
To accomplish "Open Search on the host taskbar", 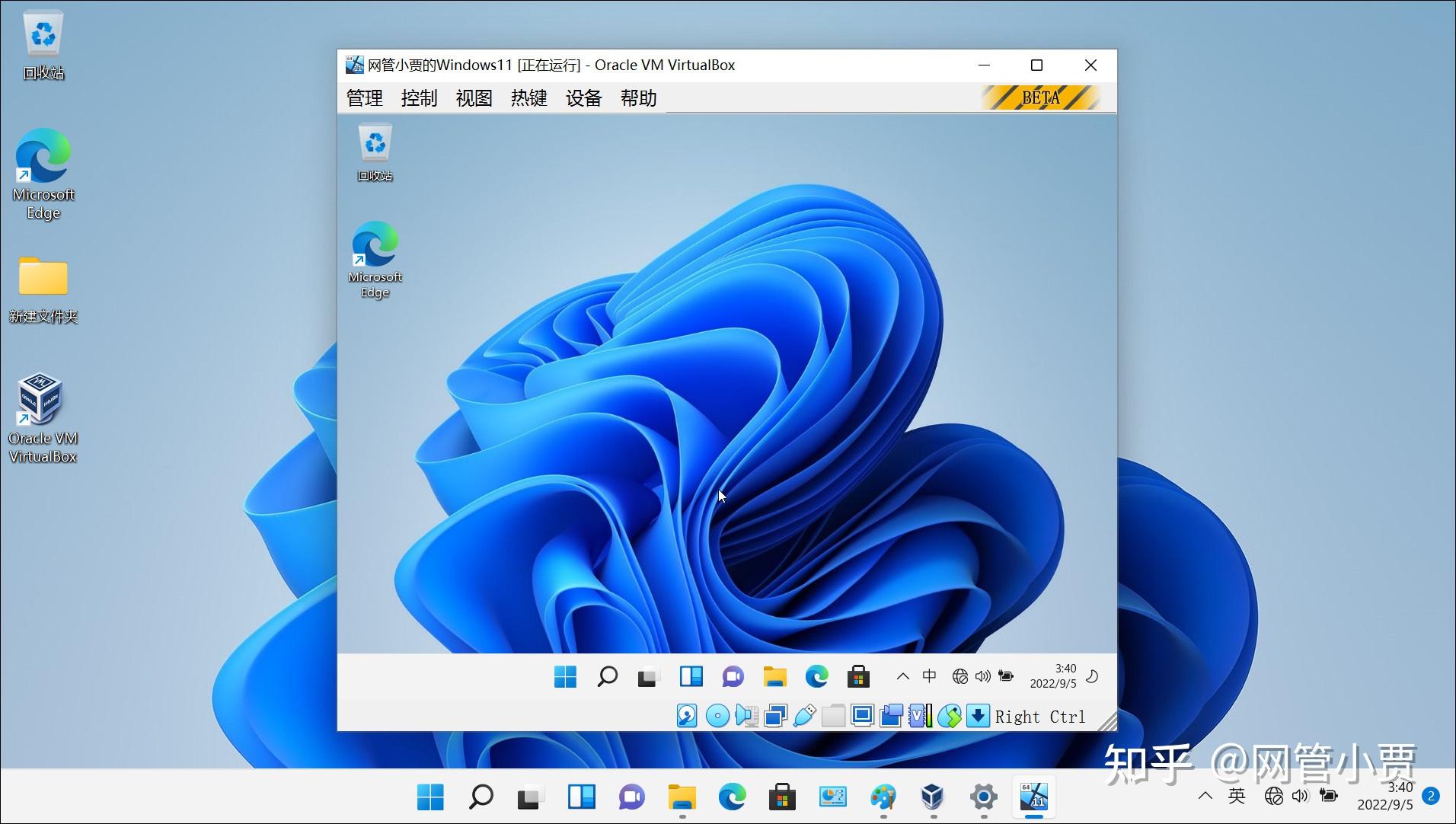I will (481, 797).
